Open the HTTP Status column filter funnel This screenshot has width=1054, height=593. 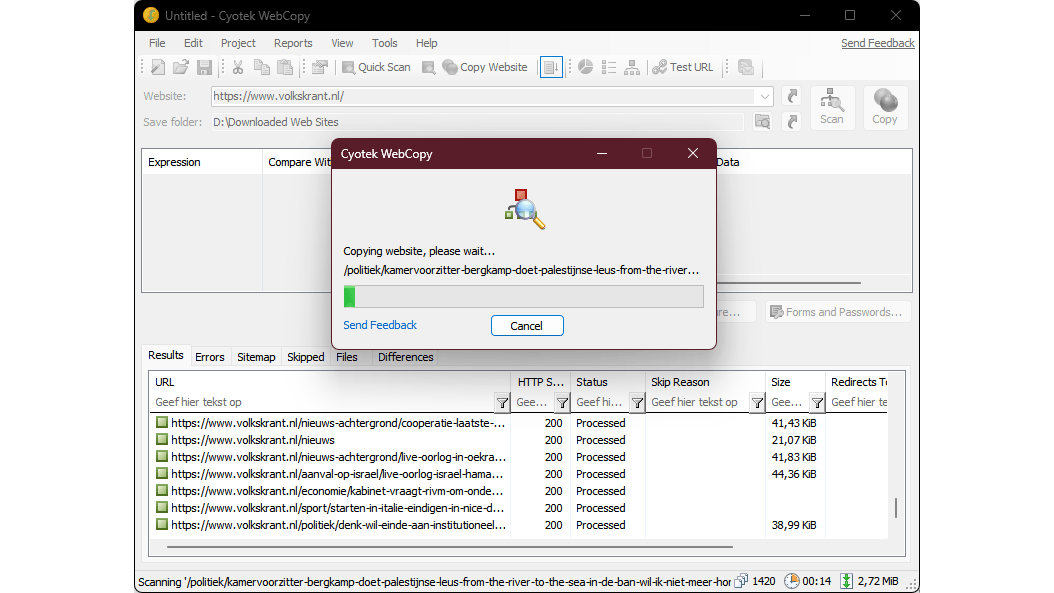[562, 403]
